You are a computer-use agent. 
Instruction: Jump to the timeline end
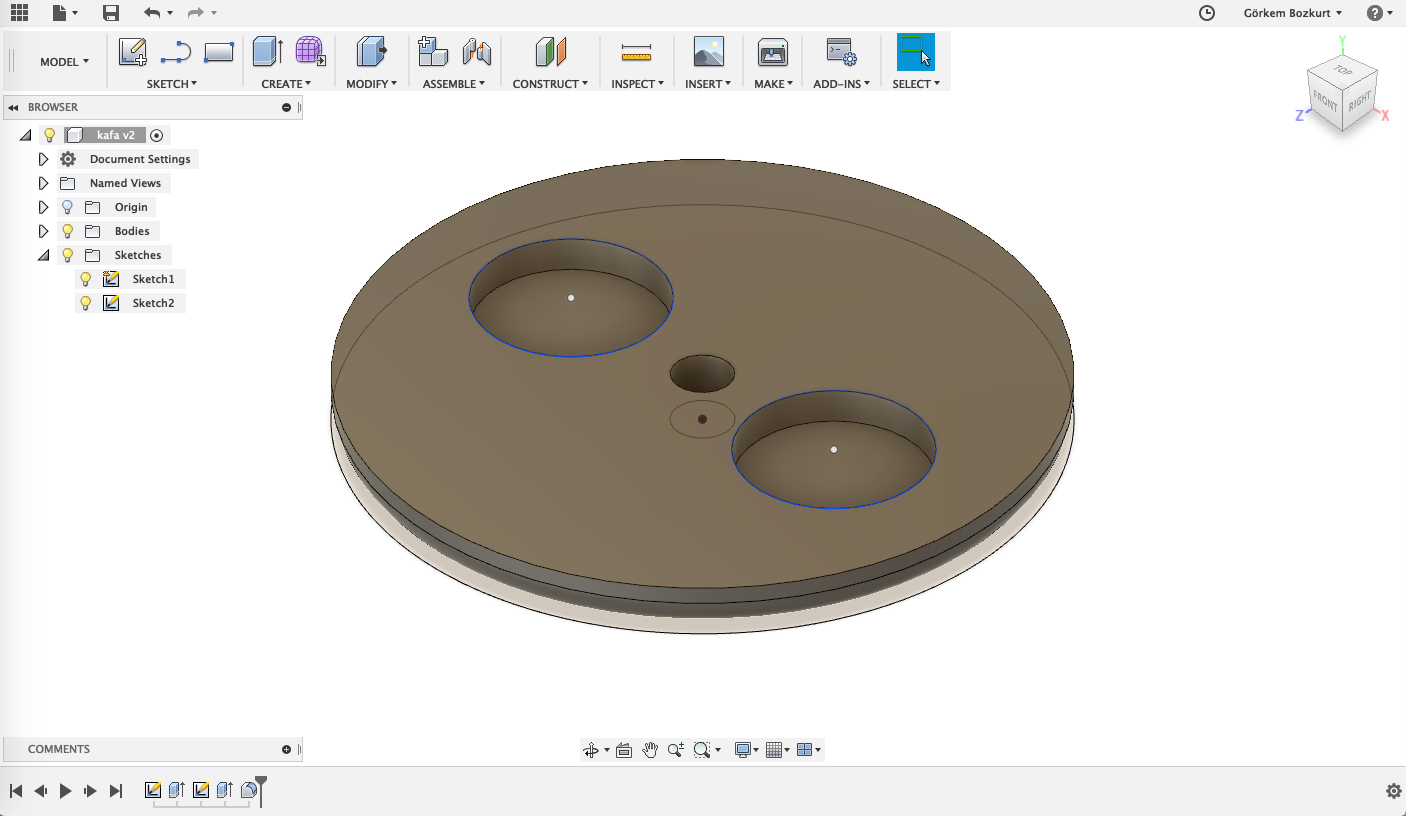click(x=116, y=791)
